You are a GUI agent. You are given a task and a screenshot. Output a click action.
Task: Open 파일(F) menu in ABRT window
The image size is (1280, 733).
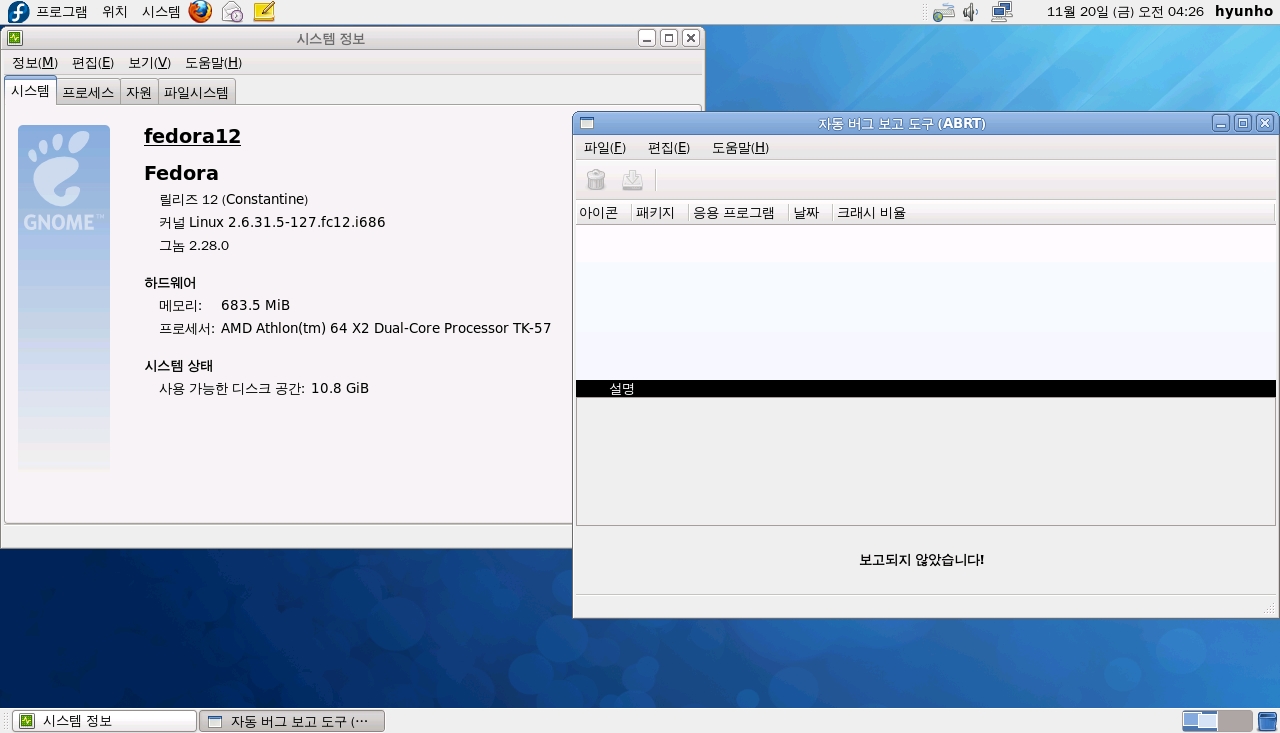pyautogui.click(x=605, y=148)
